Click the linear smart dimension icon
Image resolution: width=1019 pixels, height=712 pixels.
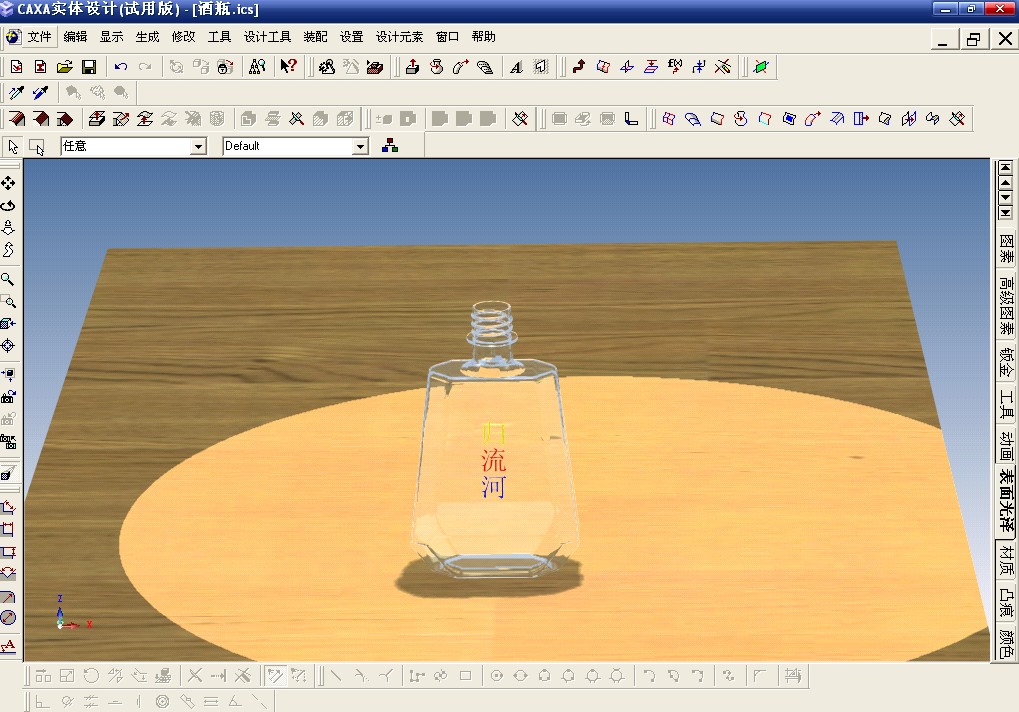click(8, 507)
